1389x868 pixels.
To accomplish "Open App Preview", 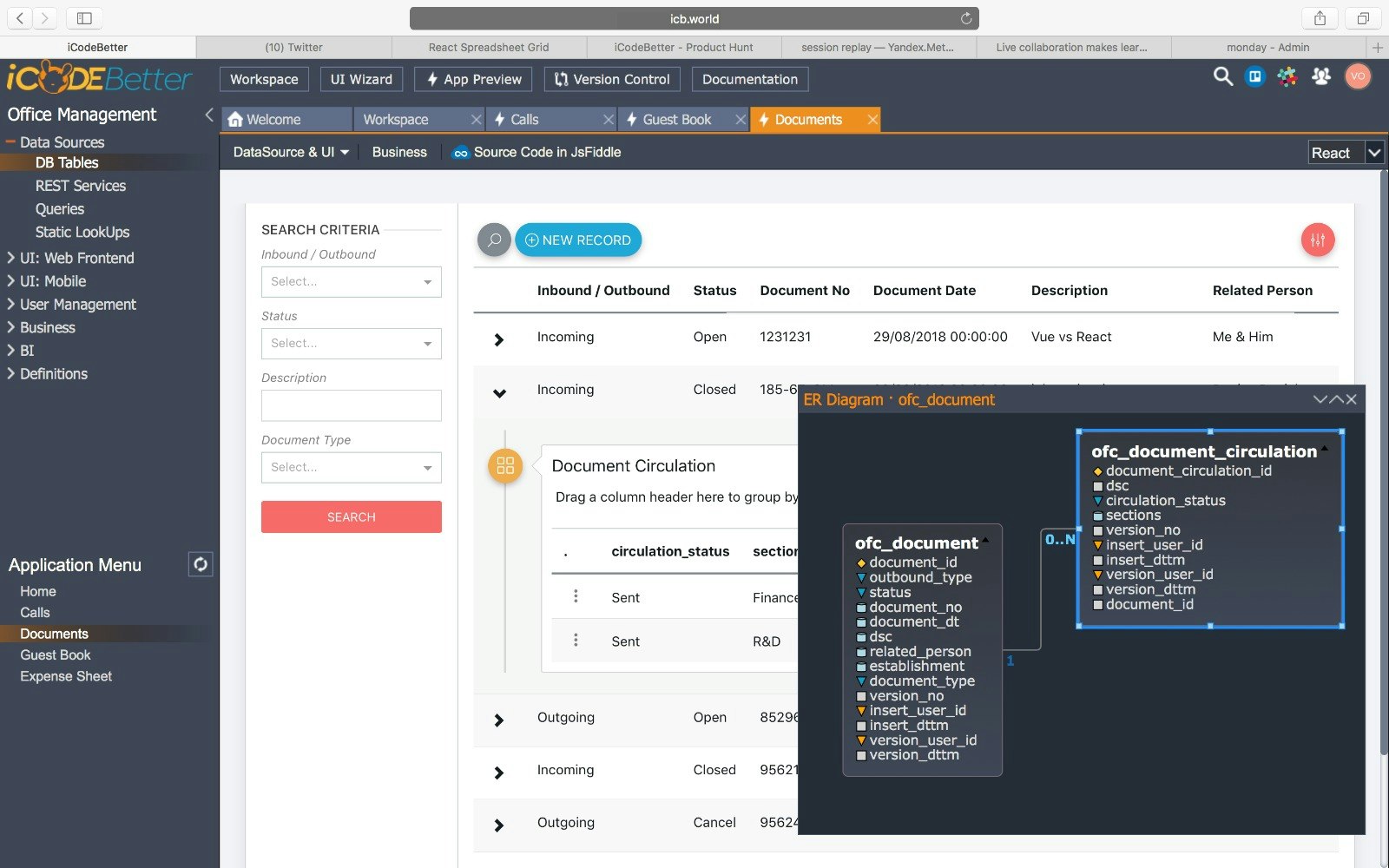I will click(474, 79).
